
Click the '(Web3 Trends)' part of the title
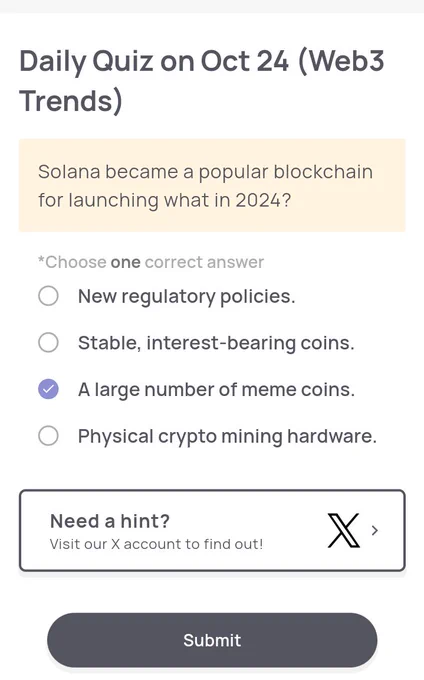click(202, 81)
